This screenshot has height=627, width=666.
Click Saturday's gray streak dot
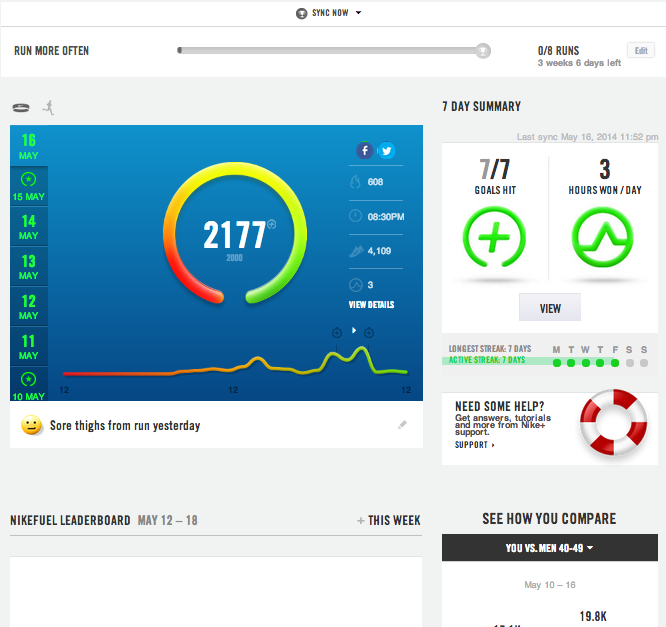629,363
